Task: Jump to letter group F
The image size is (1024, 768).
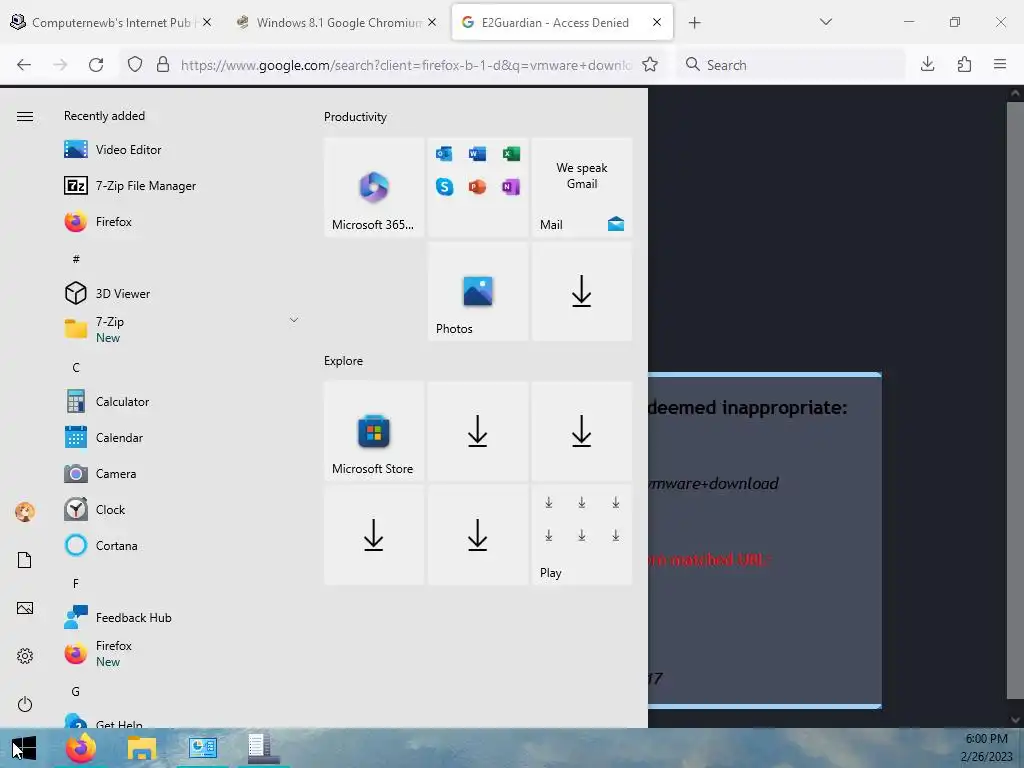Action: [76, 583]
